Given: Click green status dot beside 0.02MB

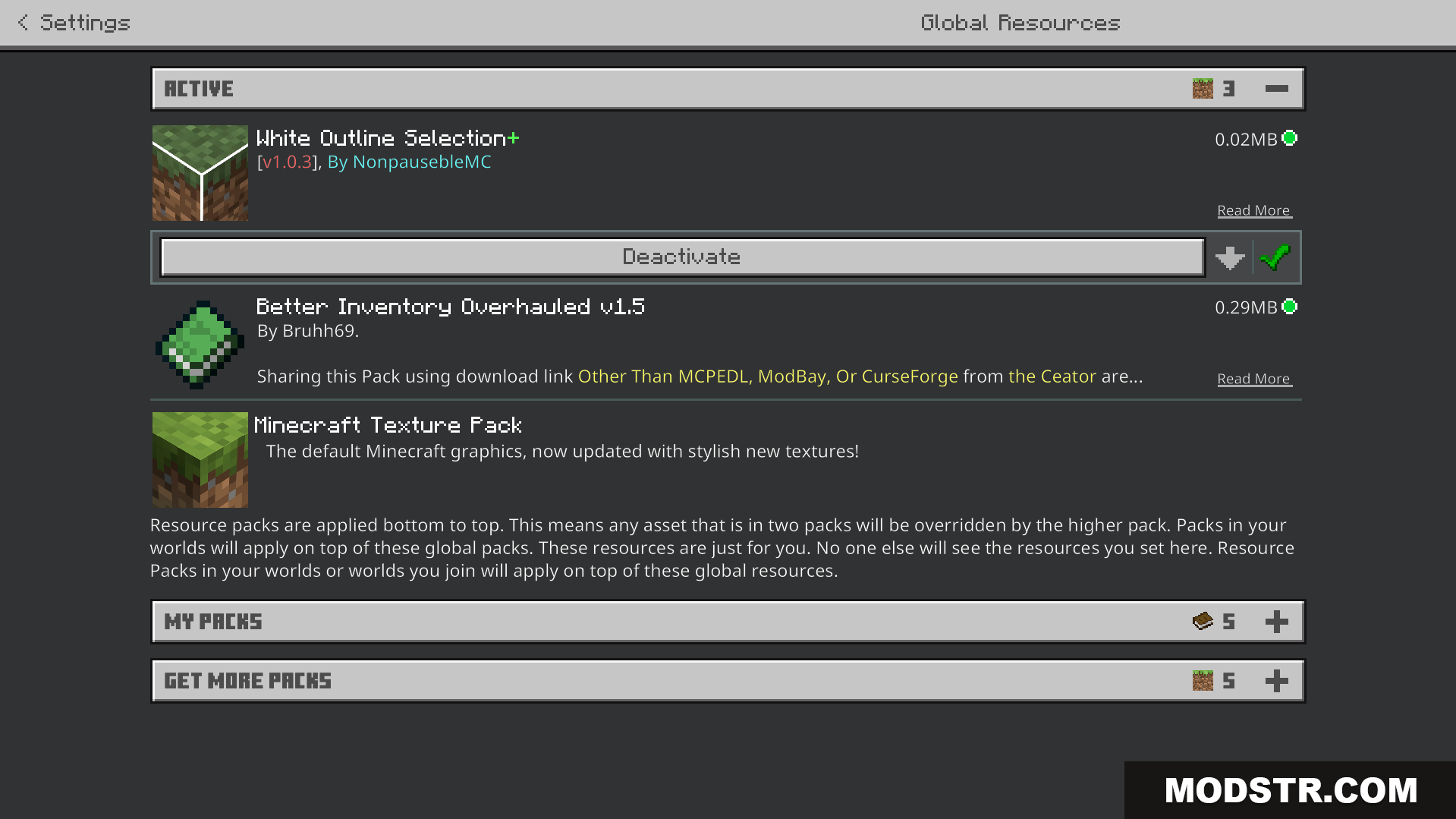Looking at the screenshot, I should 1290,138.
